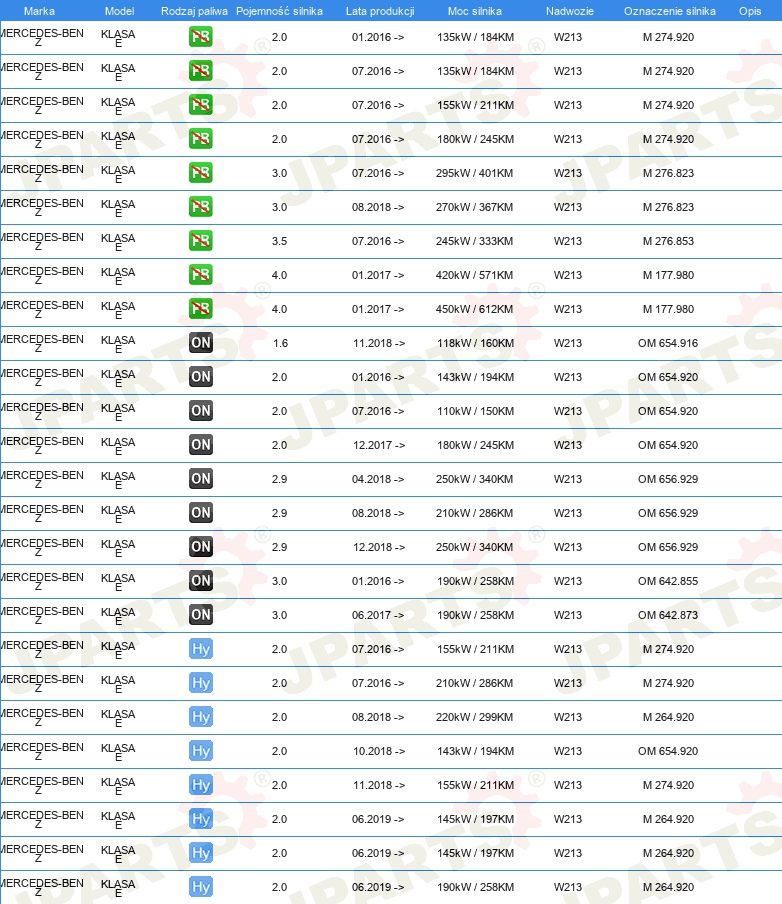Click the PB fuel icon in the 01.2016 135kW row

[x=201, y=37]
